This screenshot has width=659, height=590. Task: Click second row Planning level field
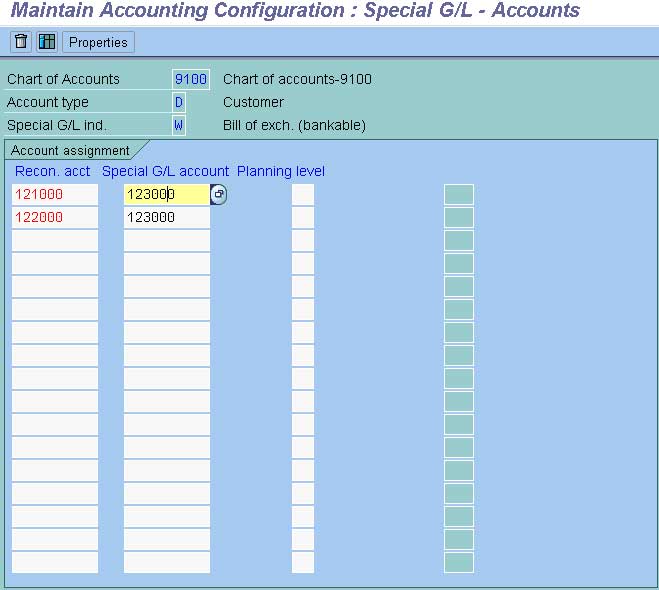303,217
